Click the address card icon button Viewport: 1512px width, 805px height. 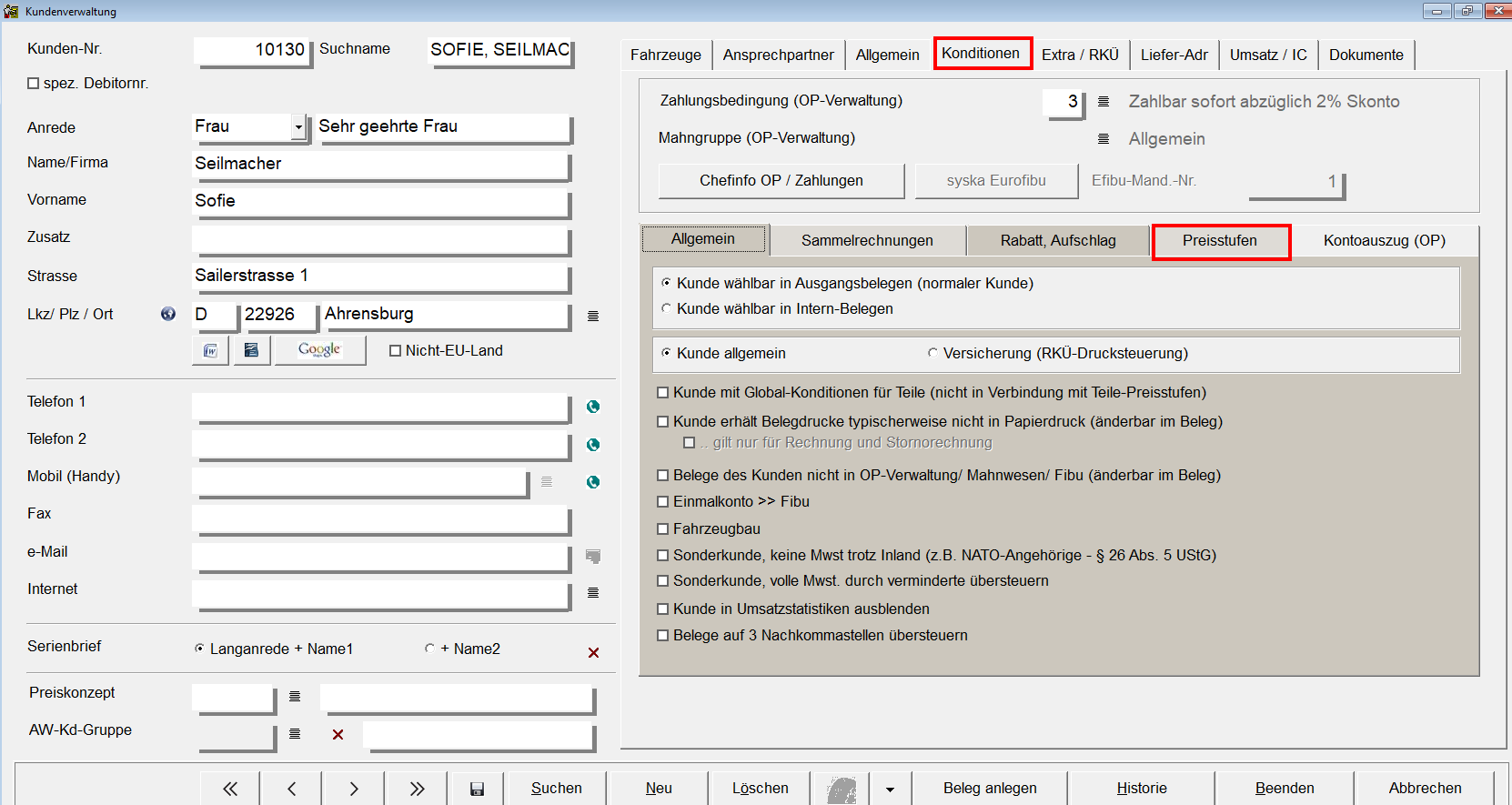tap(252, 350)
